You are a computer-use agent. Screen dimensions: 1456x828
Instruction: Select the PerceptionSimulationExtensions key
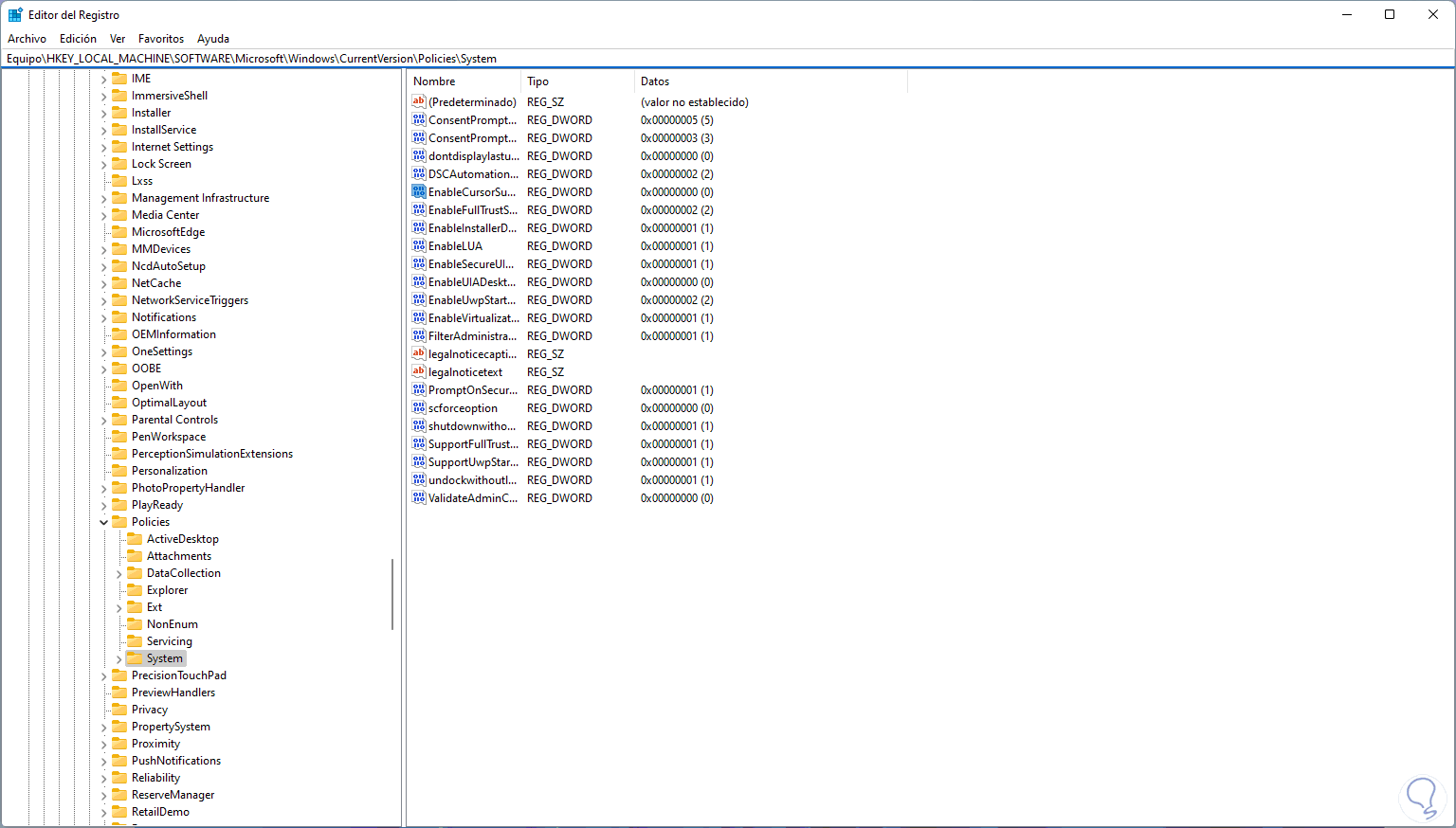coord(212,454)
